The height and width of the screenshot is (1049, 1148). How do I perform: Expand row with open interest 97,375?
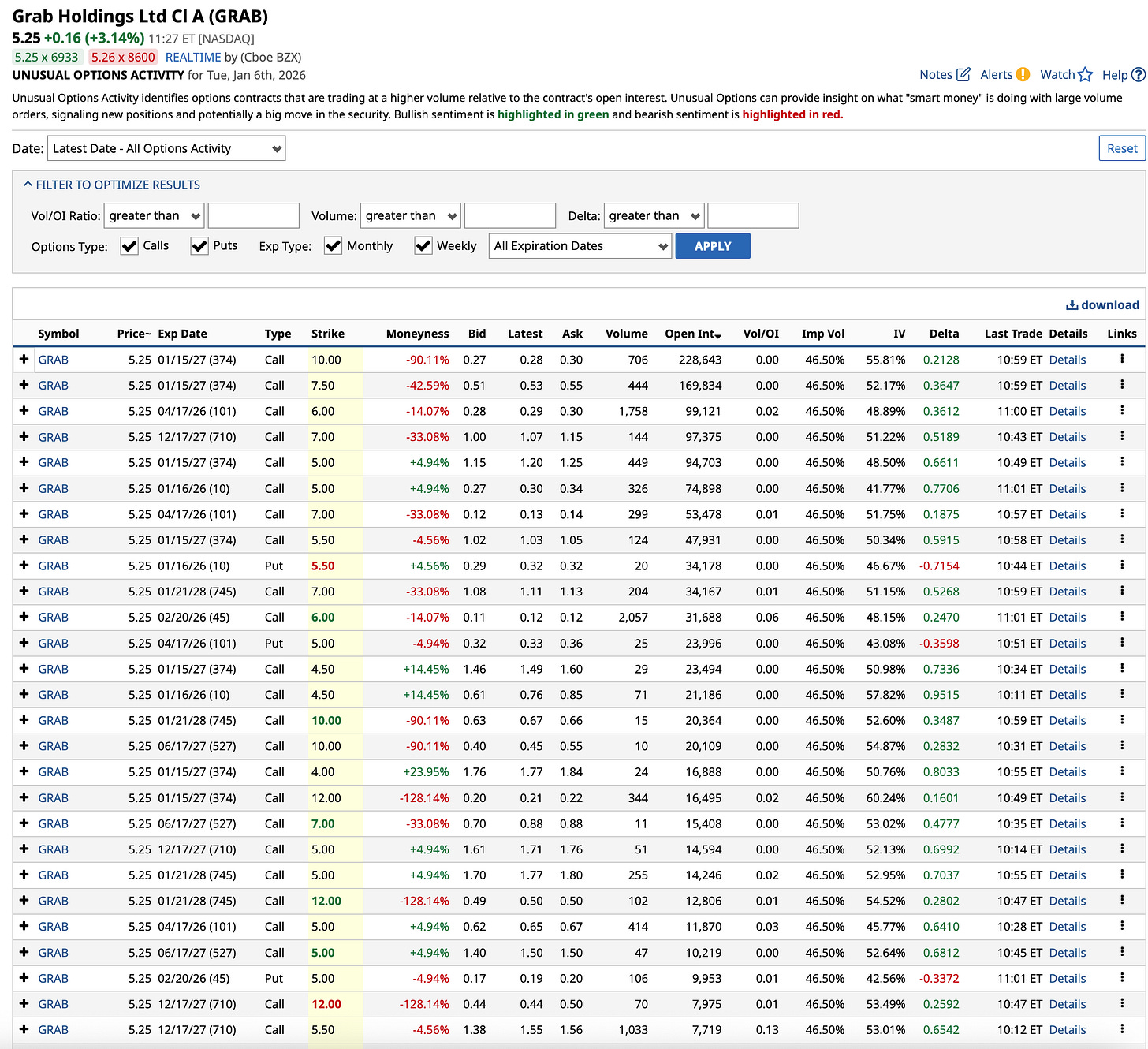[x=24, y=436]
